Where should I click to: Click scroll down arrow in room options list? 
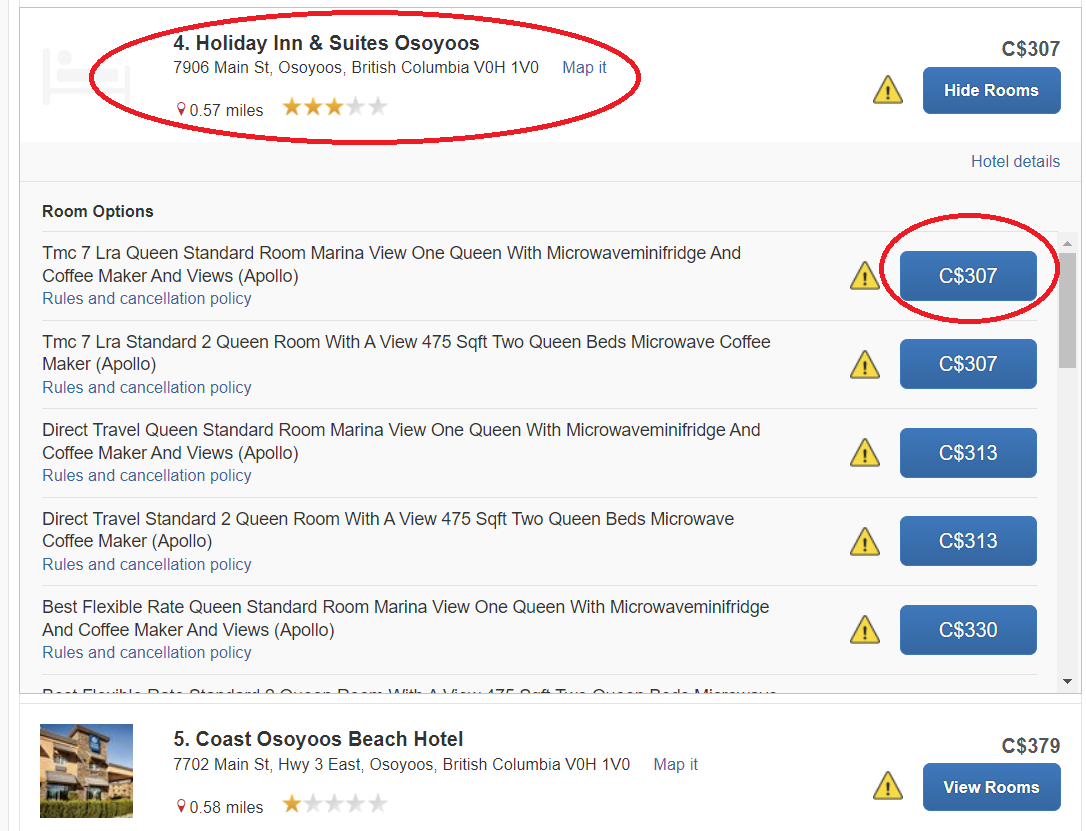click(1067, 681)
